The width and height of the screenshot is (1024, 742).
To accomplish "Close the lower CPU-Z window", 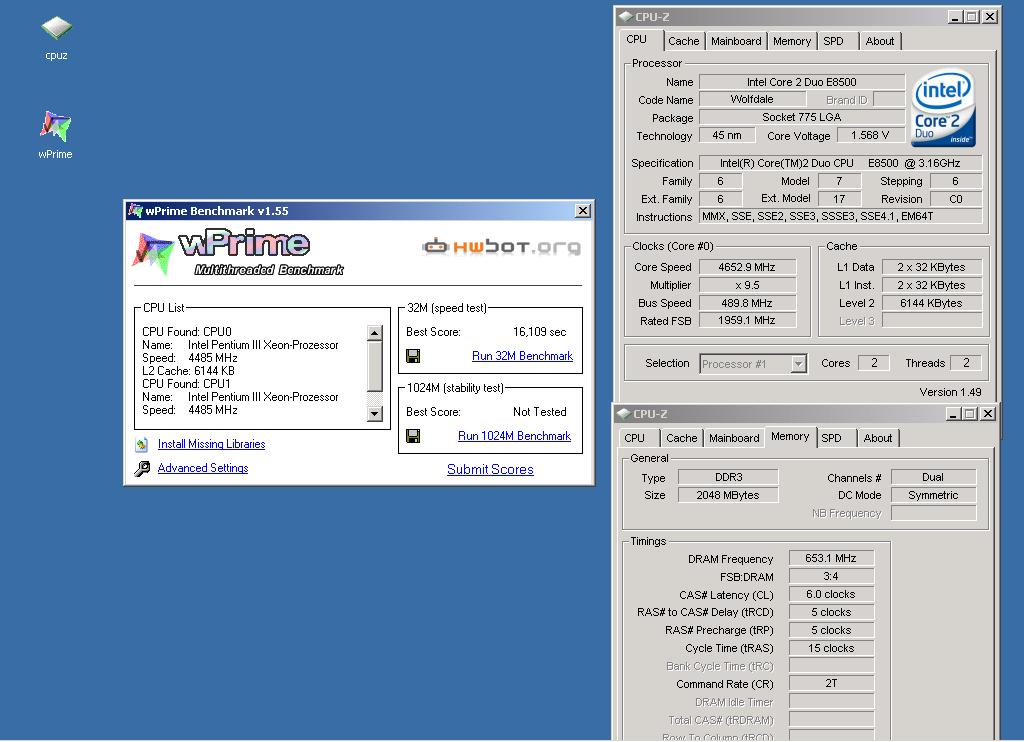I will click(x=989, y=414).
